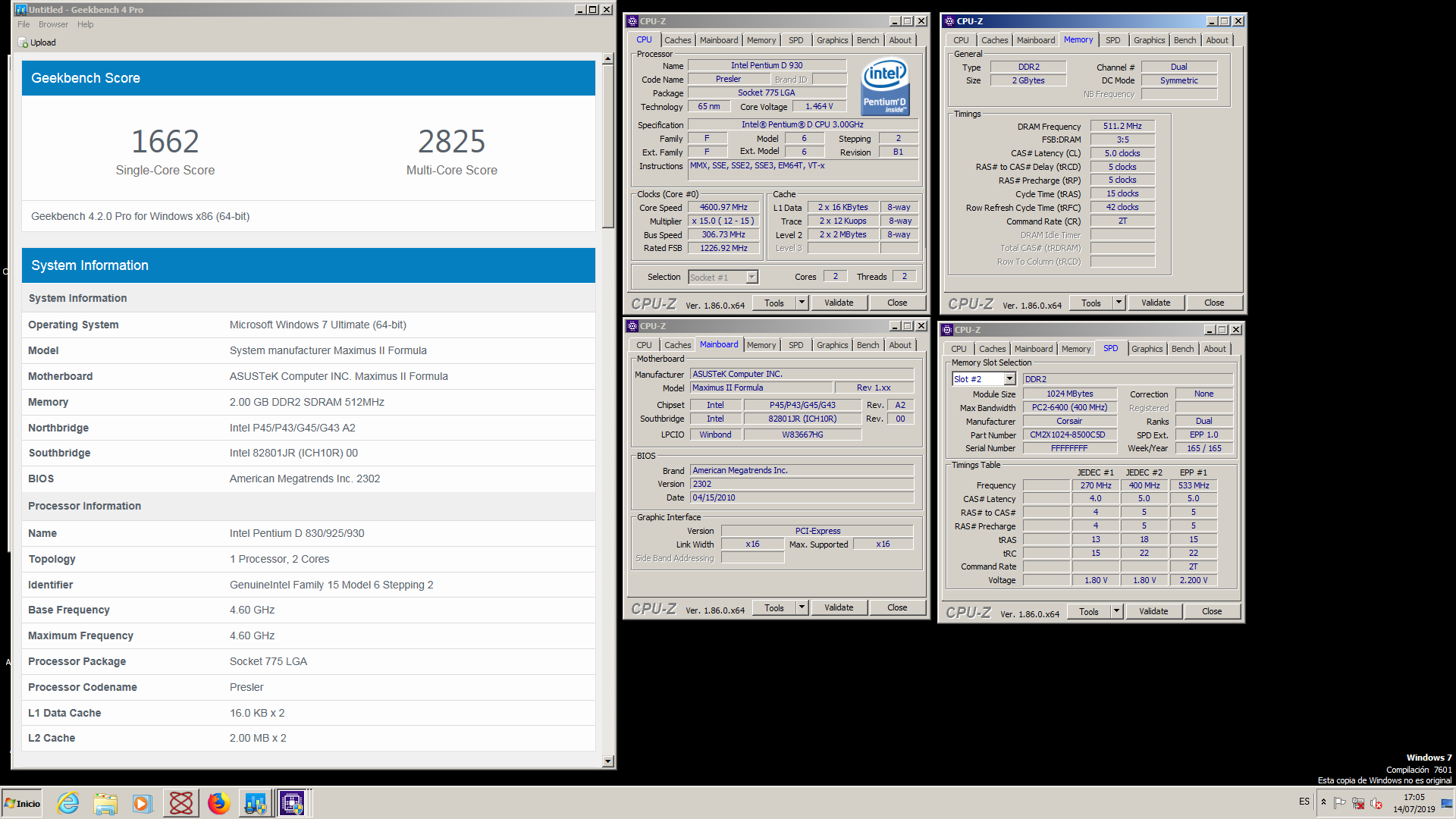Viewport: 1456px width, 819px height.
Task: Expand Tools arrow in CPU-Z SPD window
Action: pos(1116,611)
